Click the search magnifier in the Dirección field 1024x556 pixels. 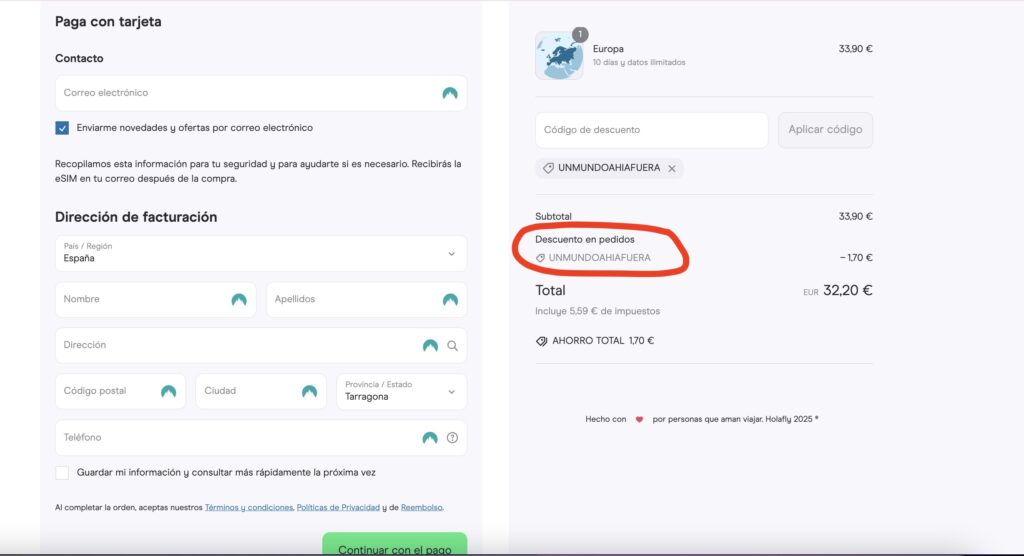453,346
